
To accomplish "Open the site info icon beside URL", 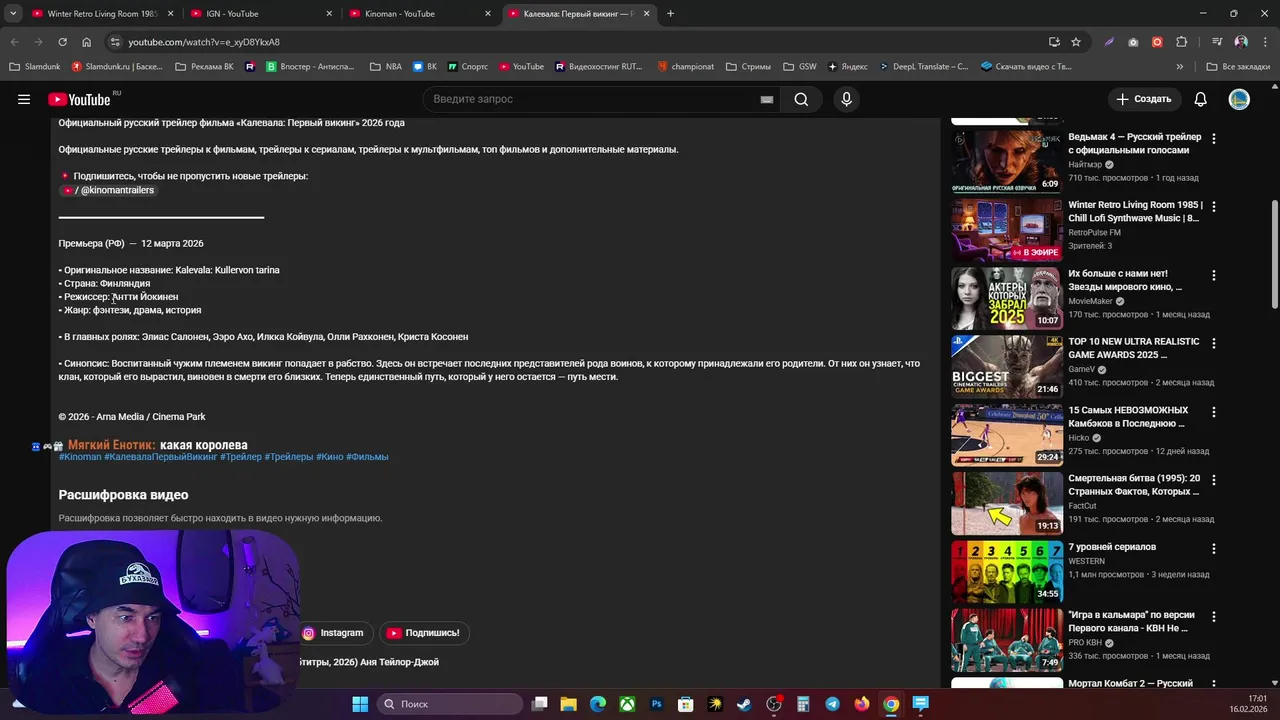I will [115, 42].
